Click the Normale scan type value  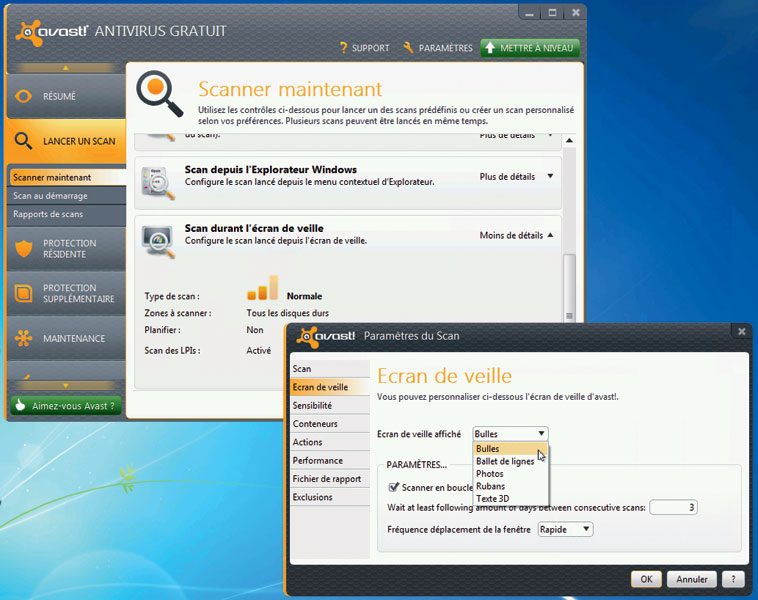(x=304, y=296)
